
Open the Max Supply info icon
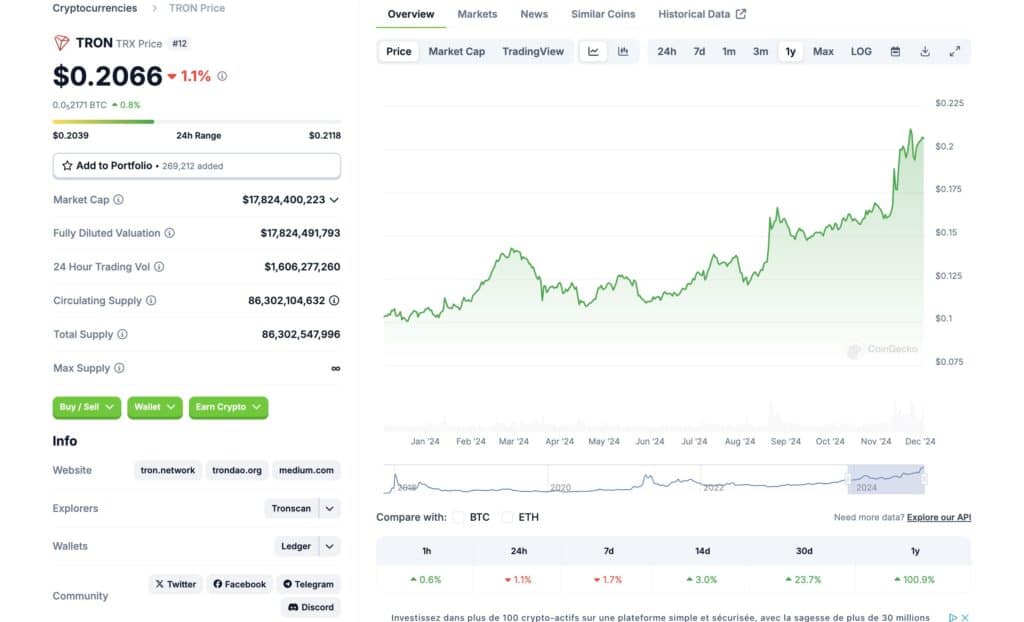tap(119, 368)
